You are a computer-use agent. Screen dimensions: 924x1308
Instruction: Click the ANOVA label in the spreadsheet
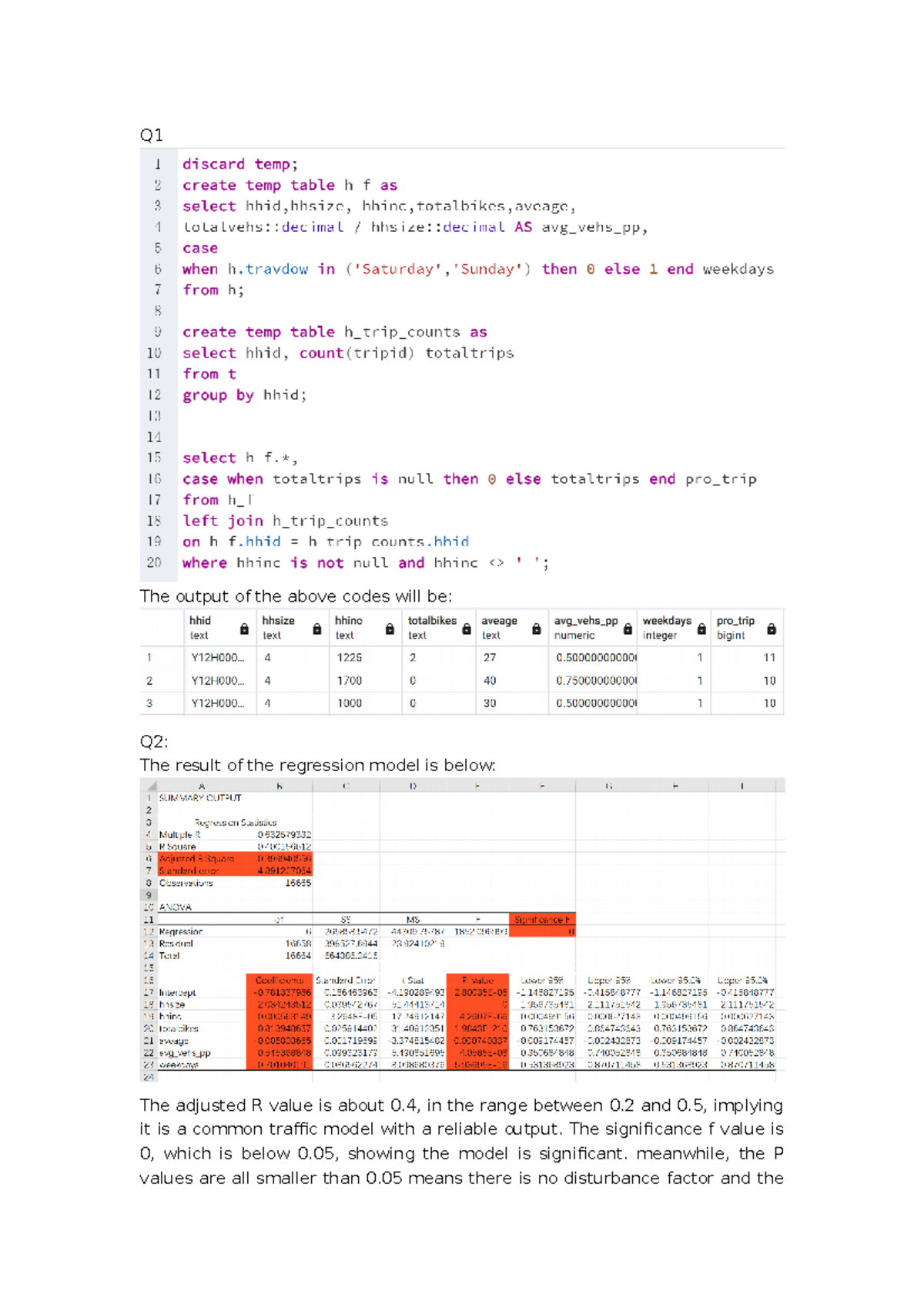(176, 907)
